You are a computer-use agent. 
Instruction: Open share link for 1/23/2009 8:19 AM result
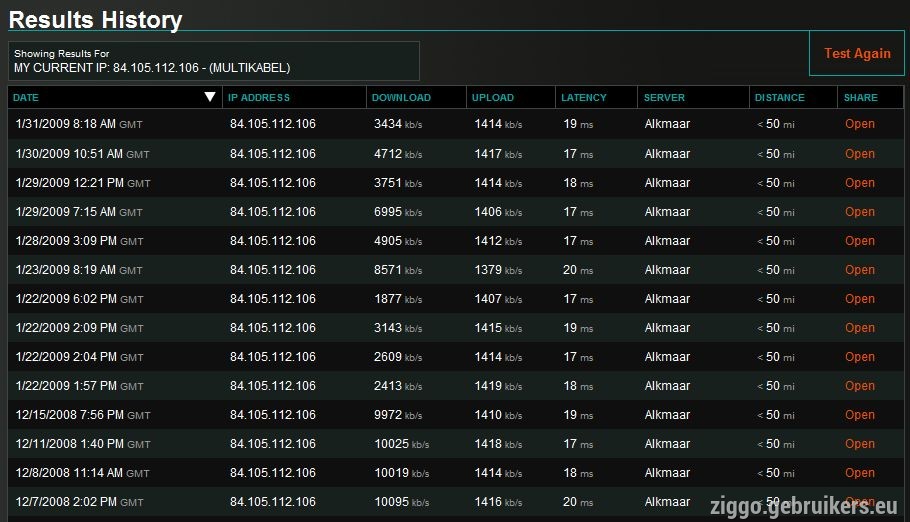(x=860, y=270)
